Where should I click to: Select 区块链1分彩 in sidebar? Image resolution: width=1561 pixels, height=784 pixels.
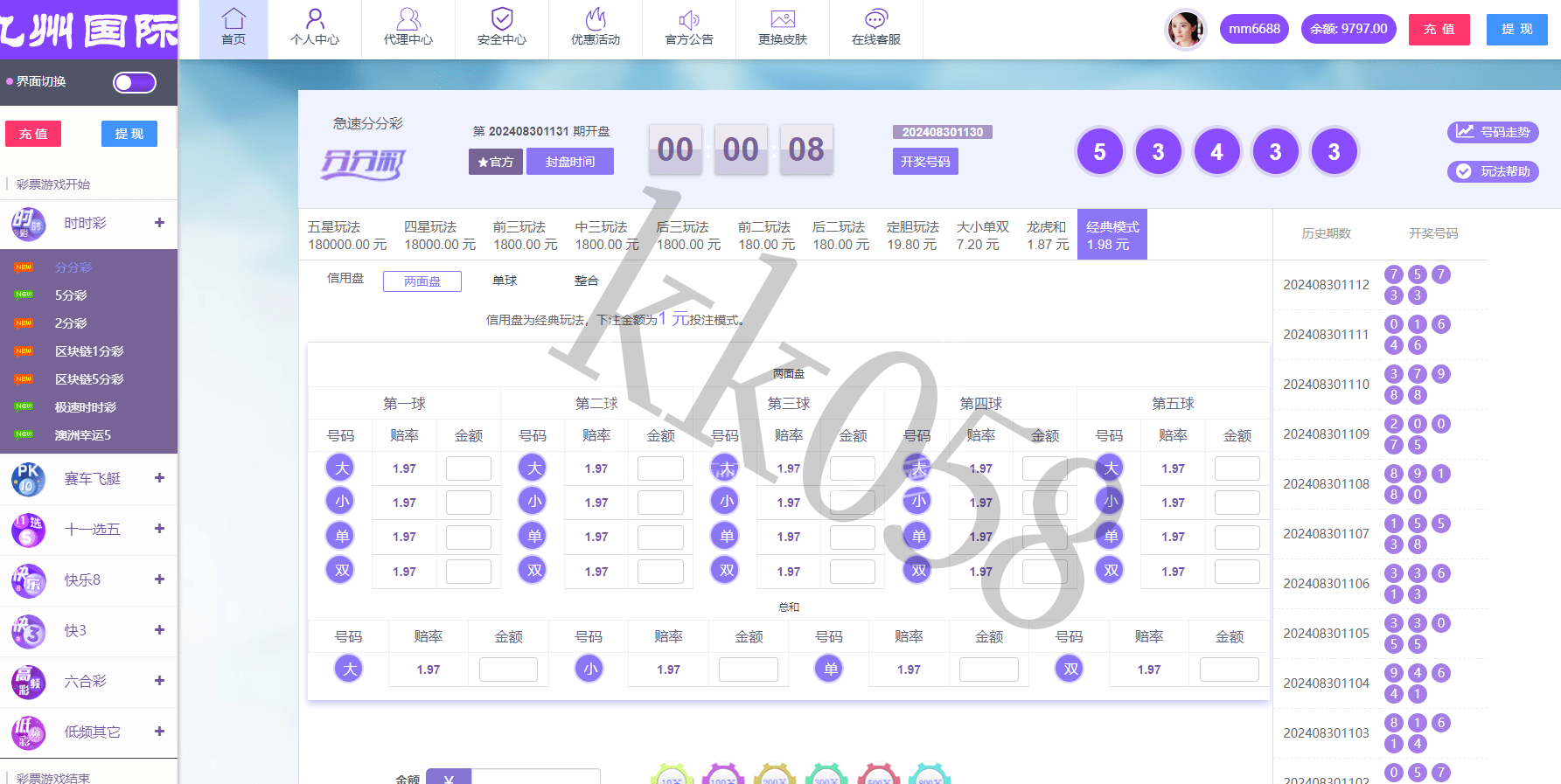click(x=89, y=351)
